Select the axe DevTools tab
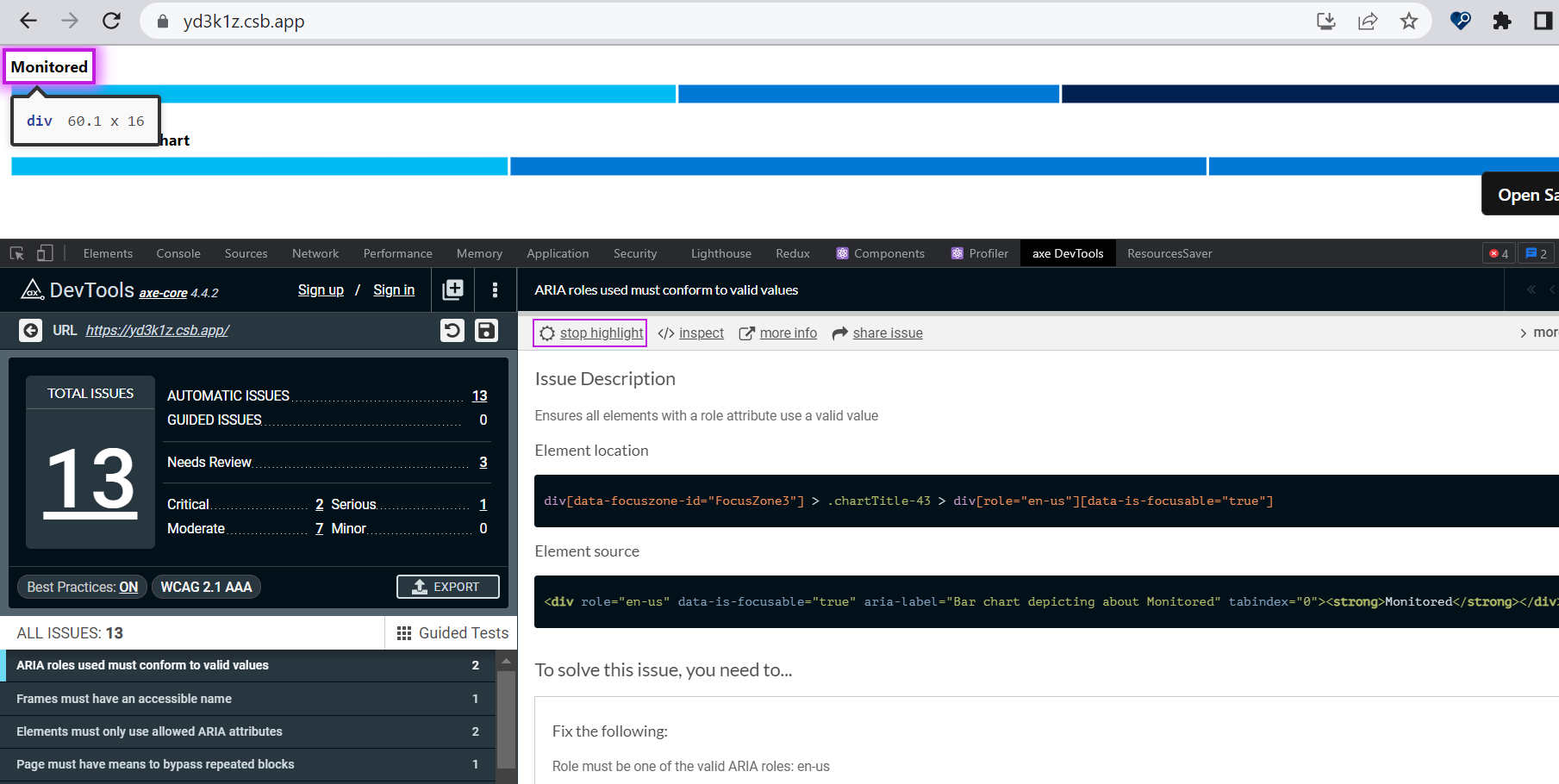1559x784 pixels. tap(1068, 253)
